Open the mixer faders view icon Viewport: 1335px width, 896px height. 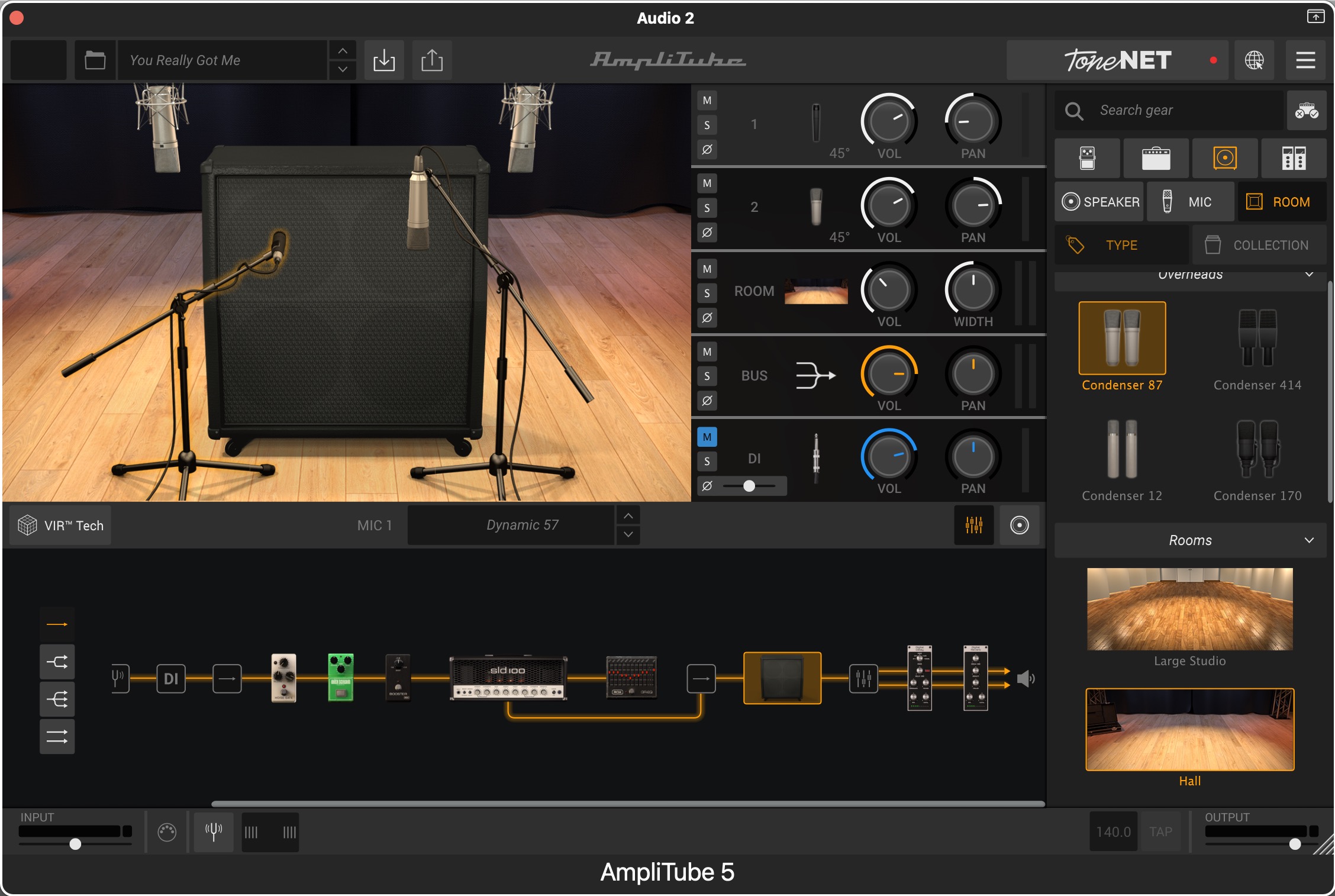click(x=973, y=525)
